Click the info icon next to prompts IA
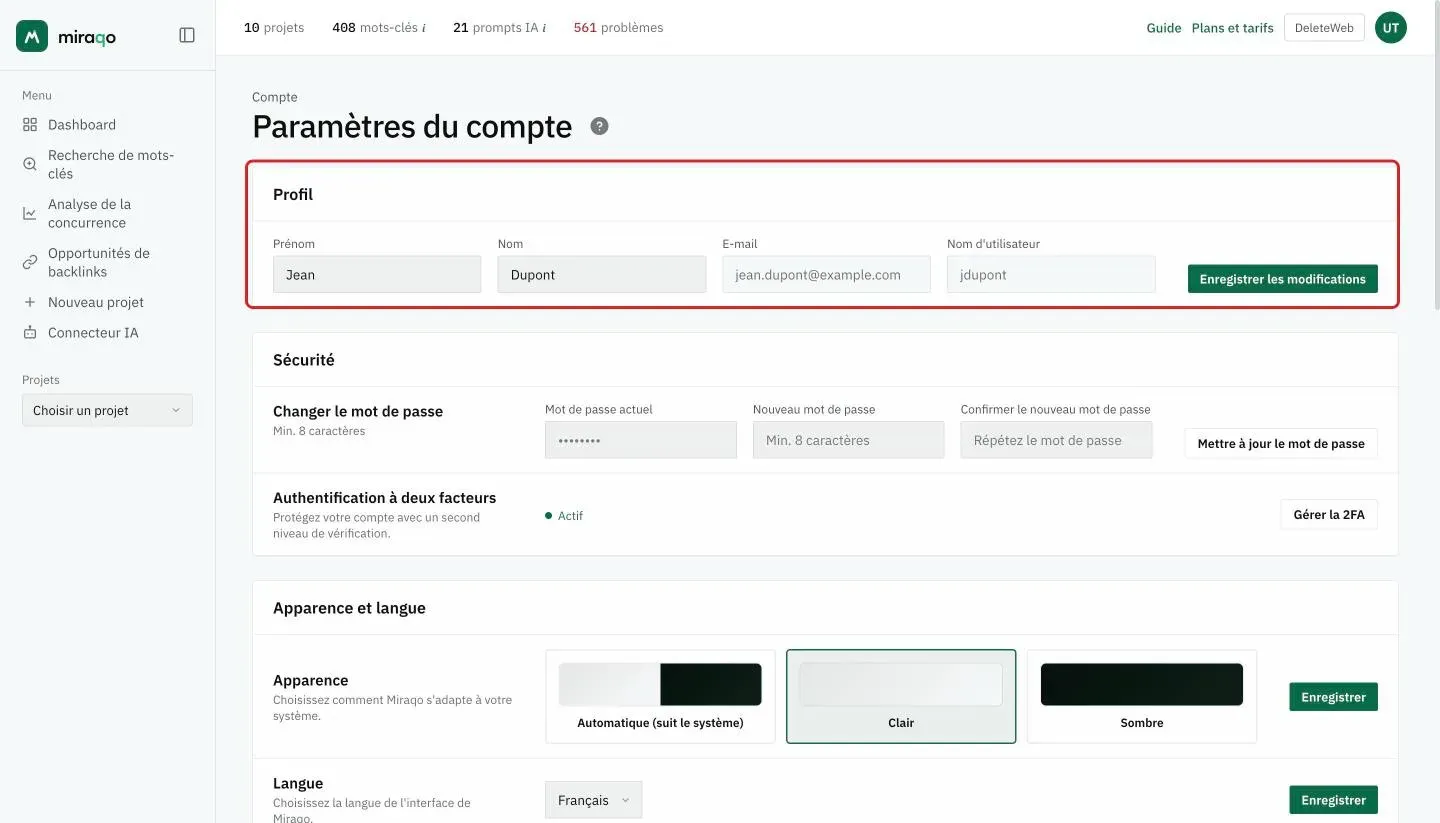Image resolution: width=1440 pixels, height=823 pixels. [543, 28]
